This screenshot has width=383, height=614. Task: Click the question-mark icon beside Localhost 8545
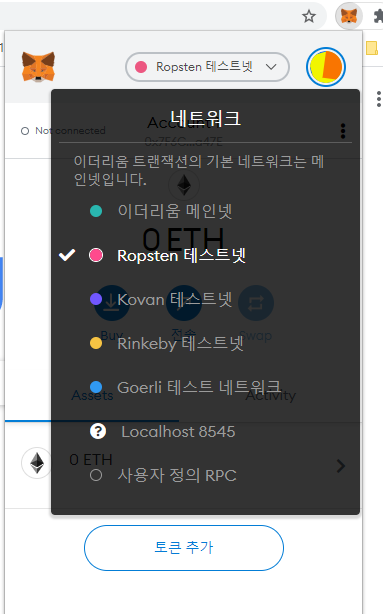[x=98, y=432]
